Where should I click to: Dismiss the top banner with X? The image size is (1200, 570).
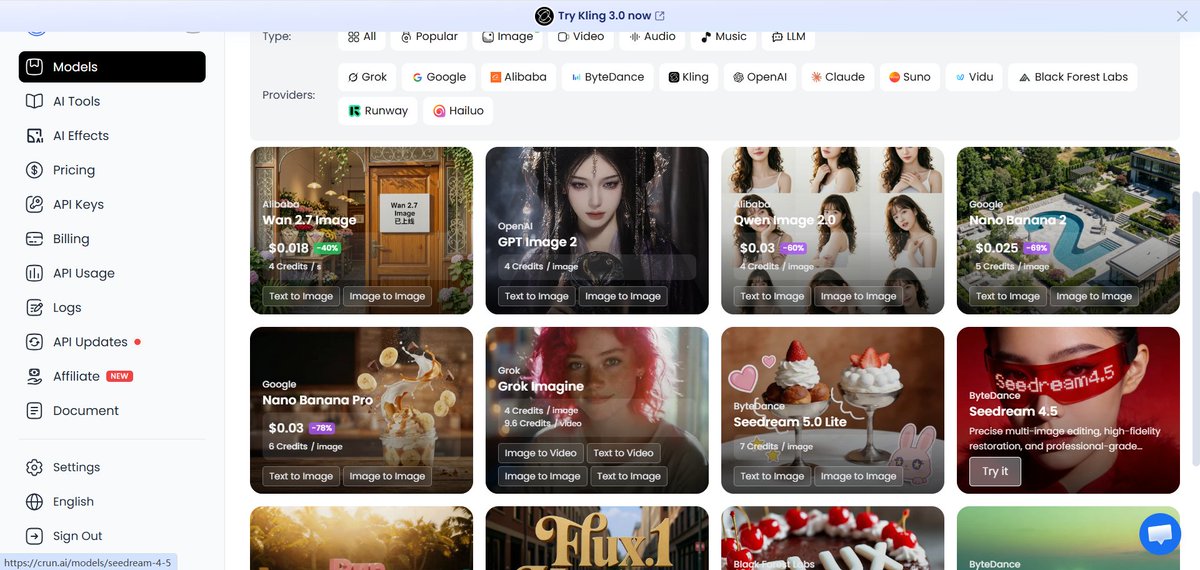1182,16
